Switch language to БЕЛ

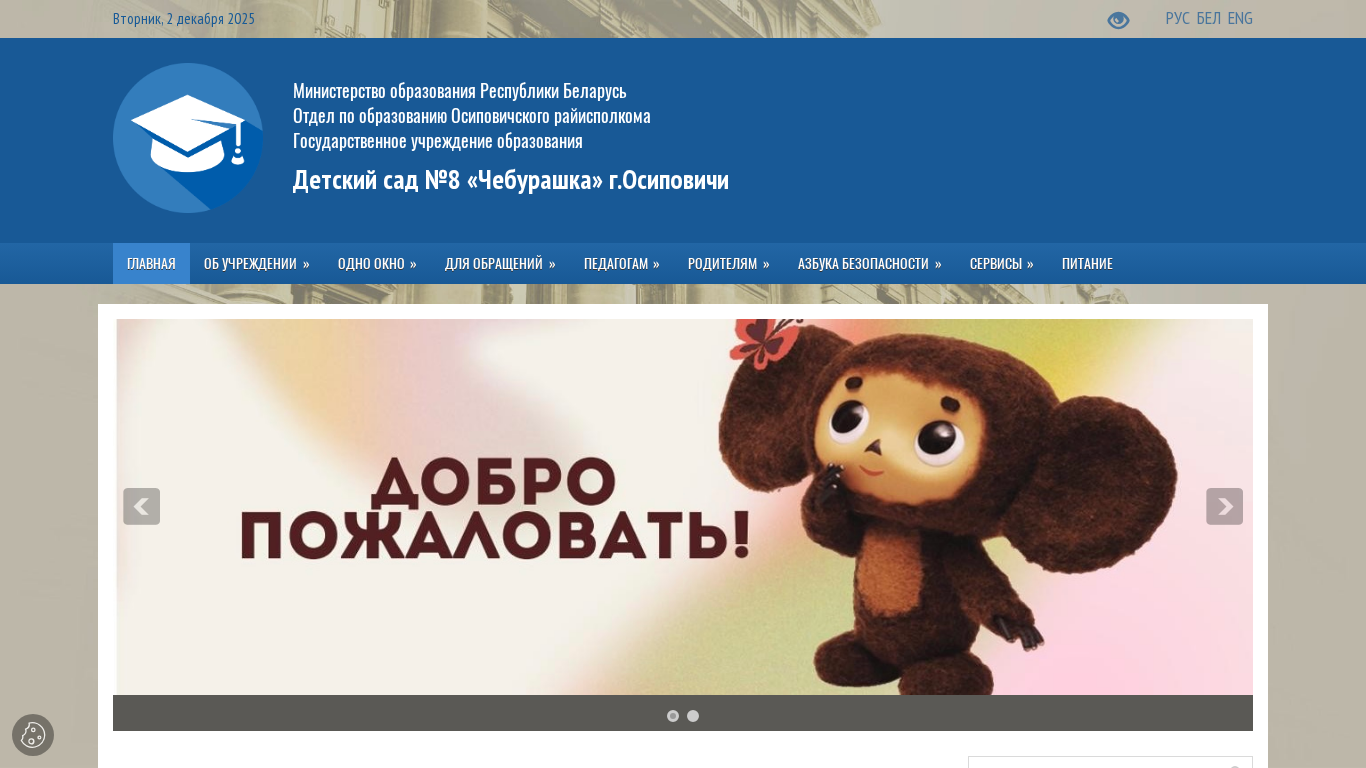pos(1209,19)
